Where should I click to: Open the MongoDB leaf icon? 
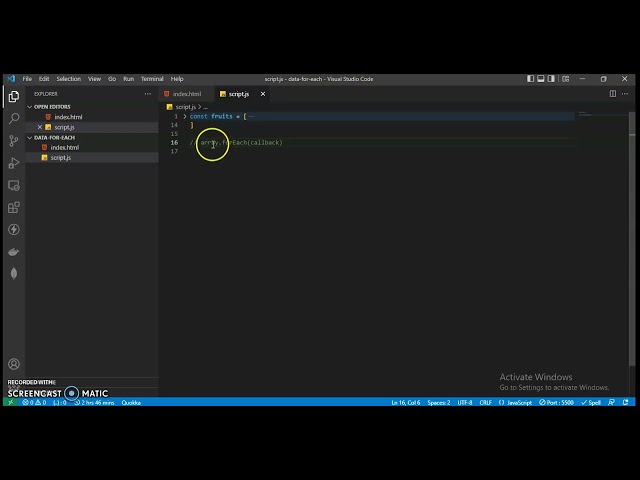coord(14,273)
